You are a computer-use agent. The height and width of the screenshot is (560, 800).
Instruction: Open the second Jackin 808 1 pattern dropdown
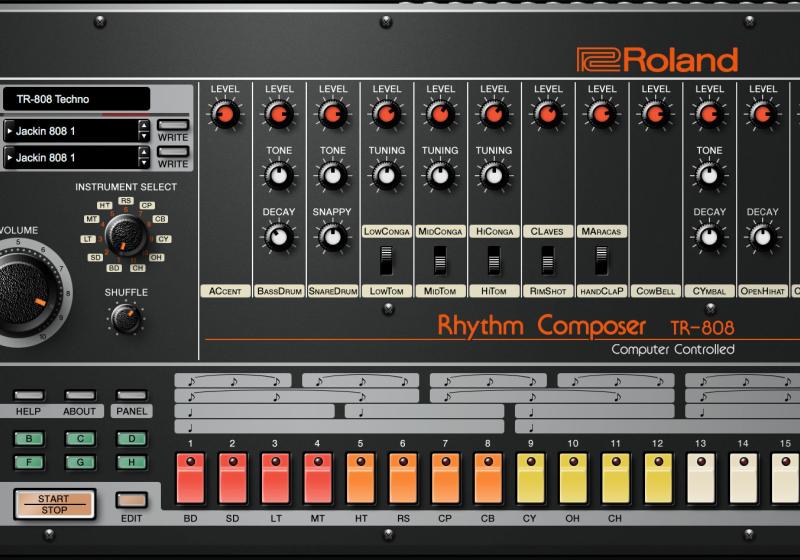tap(71, 158)
